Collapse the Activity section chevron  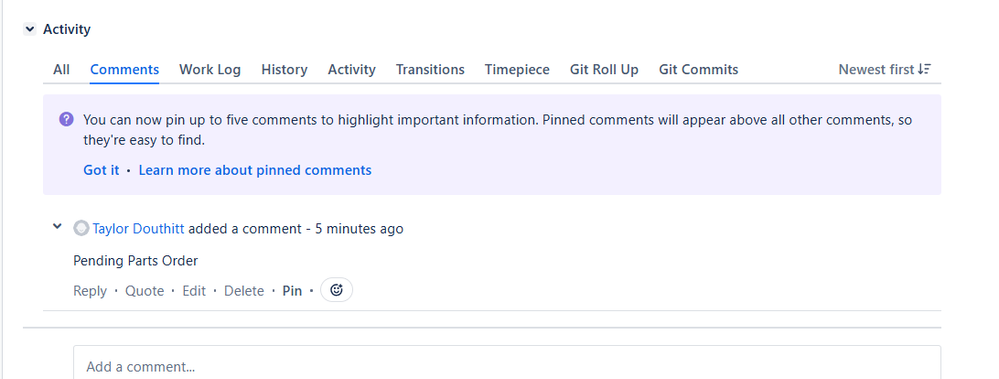click(x=30, y=29)
